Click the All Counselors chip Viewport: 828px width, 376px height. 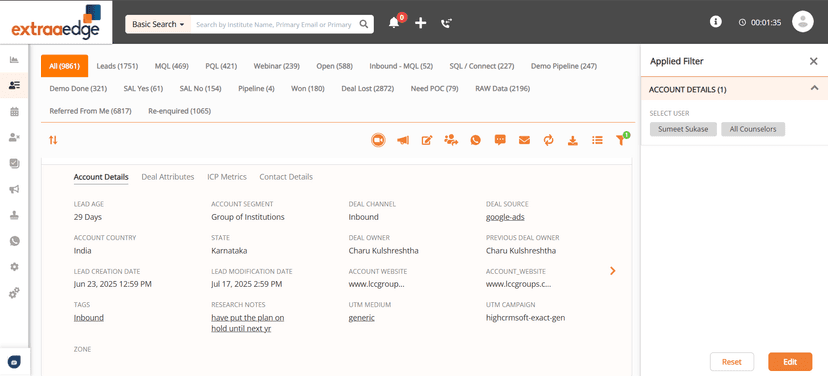753,129
